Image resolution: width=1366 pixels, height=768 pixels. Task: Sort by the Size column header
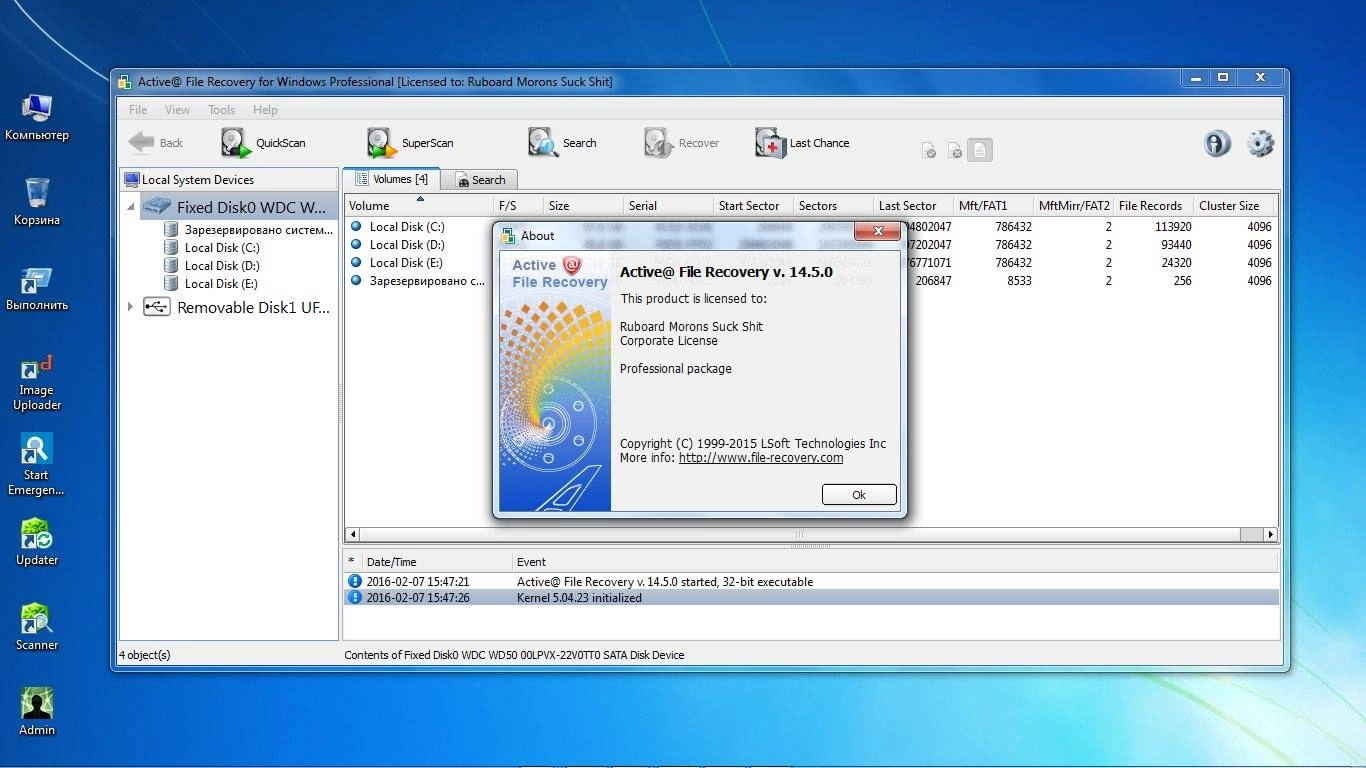(584, 206)
